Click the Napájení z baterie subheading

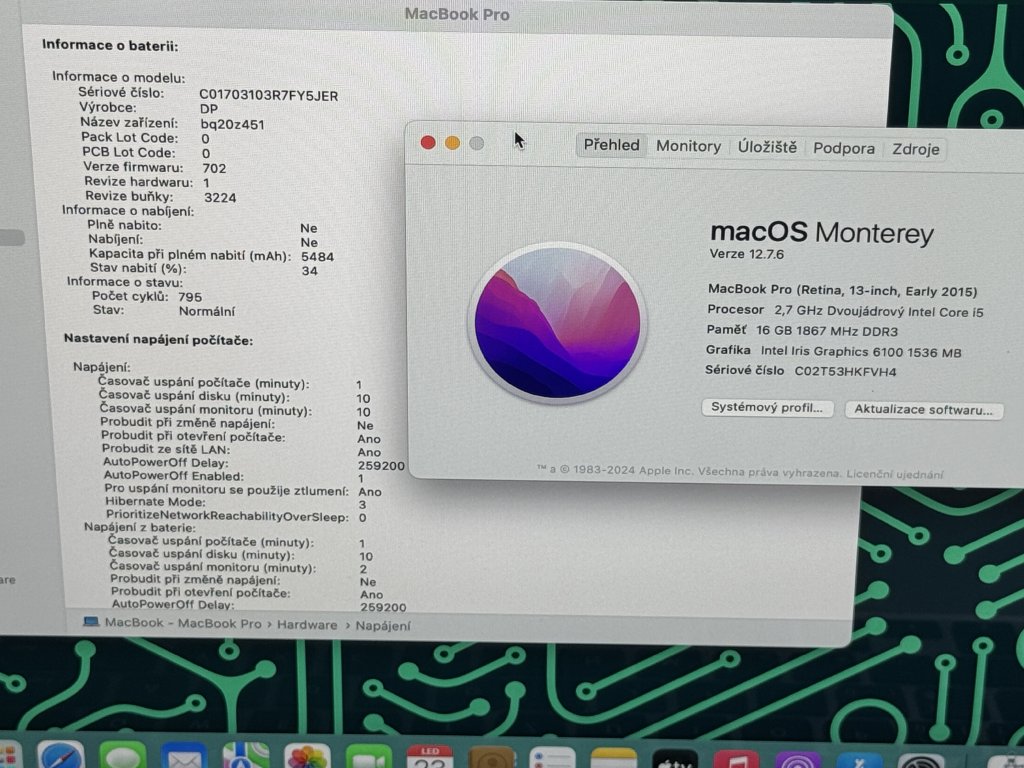coord(139,527)
